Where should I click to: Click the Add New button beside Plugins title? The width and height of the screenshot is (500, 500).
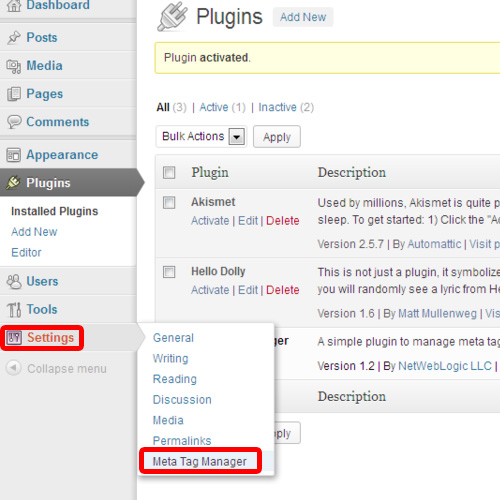click(303, 17)
